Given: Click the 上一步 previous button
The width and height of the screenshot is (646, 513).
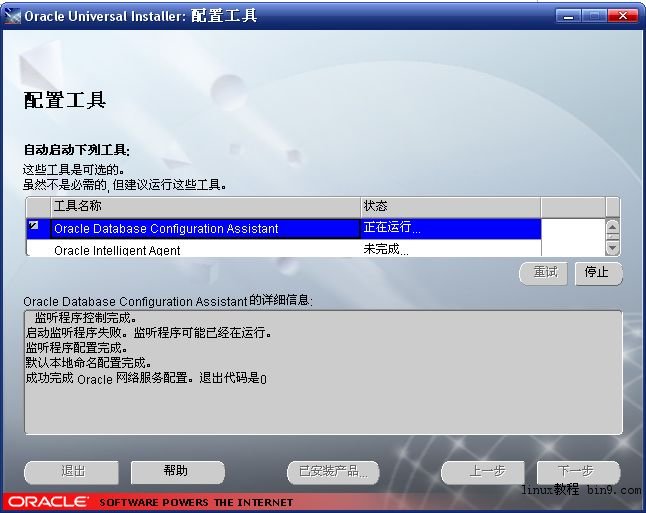Looking at the screenshot, I should [483, 472].
